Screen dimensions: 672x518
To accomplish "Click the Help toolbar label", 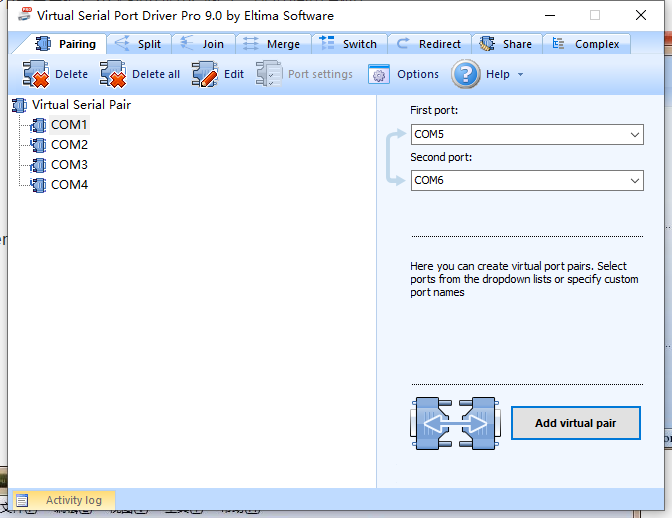I will pyautogui.click(x=498, y=74).
